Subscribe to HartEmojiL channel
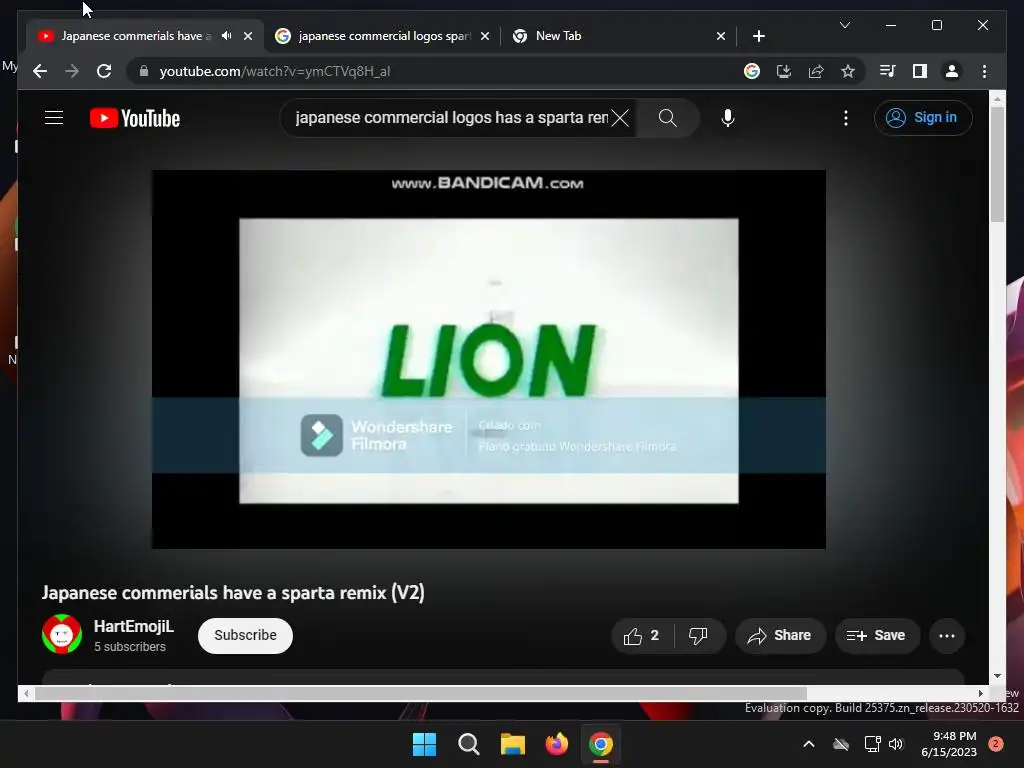Viewport: 1024px width, 768px height. coord(245,635)
